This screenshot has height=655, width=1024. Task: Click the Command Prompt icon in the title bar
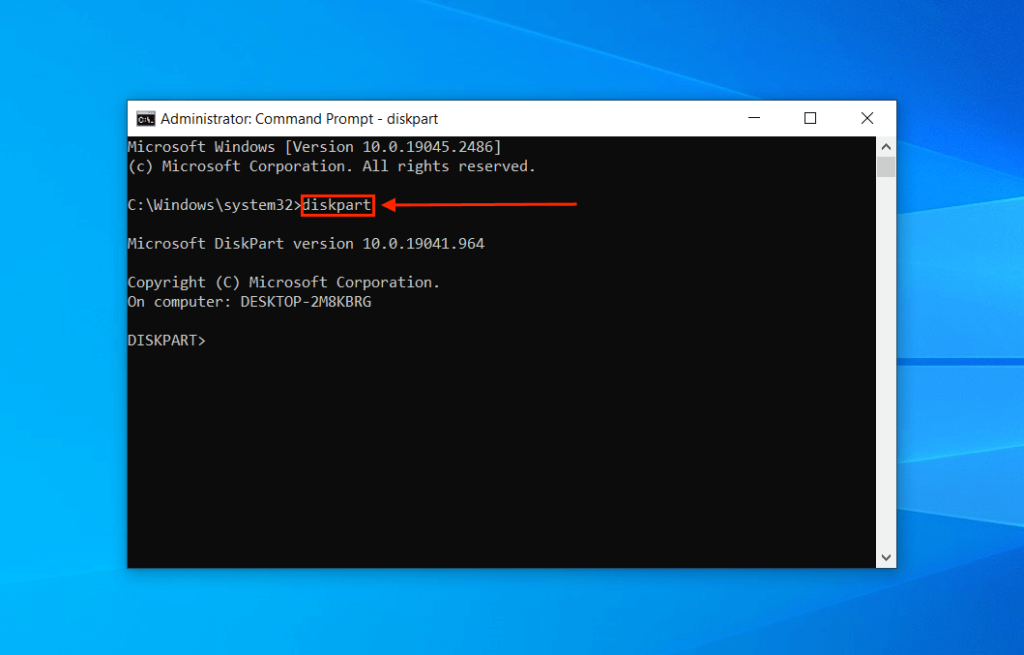[x=145, y=118]
